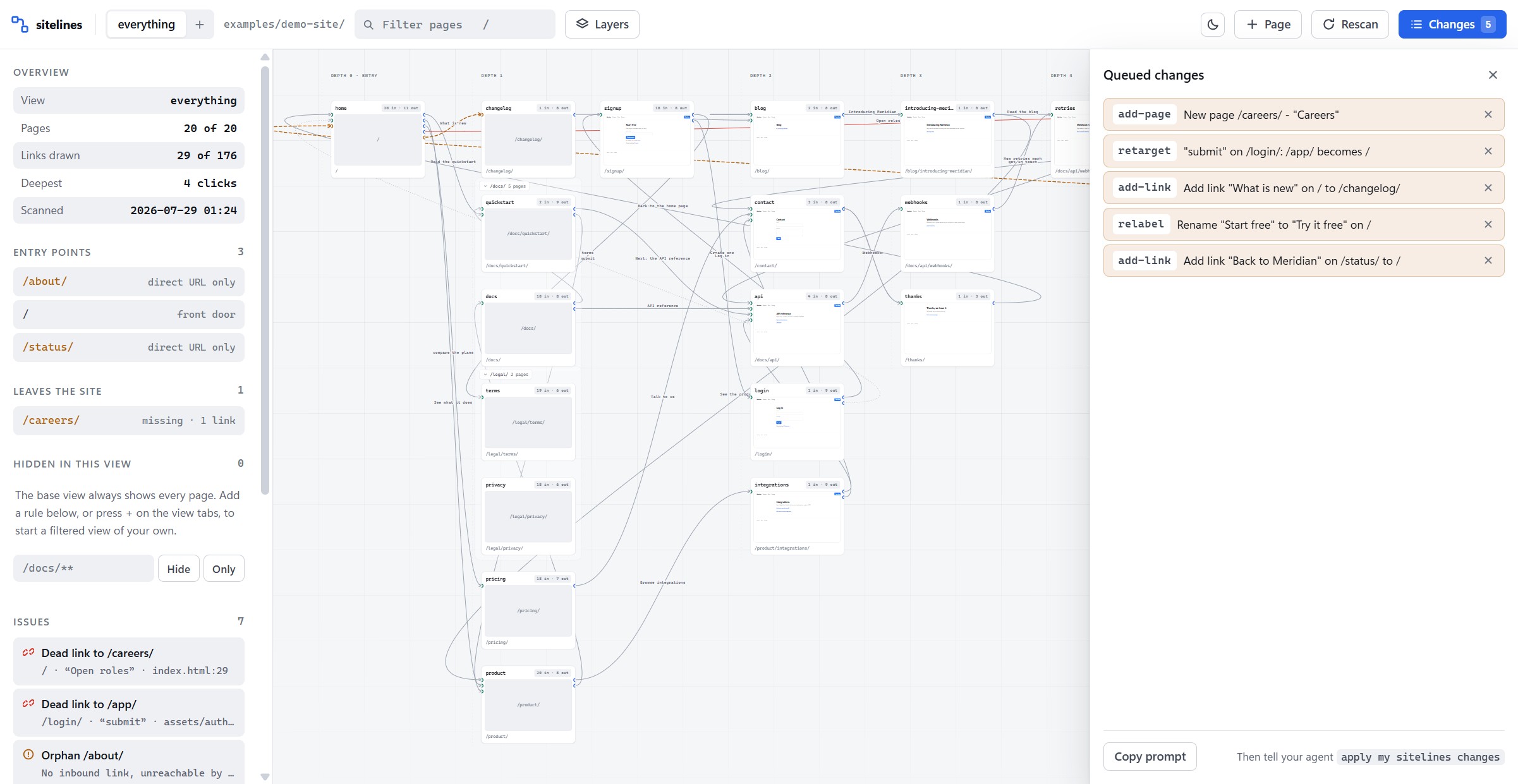
Task: Remove the add-page careers change
Action: [x=1488, y=114]
